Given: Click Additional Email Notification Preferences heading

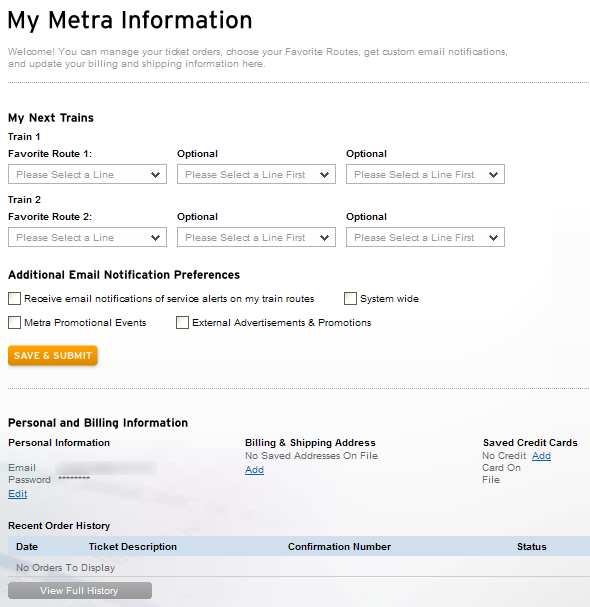Looking at the screenshot, I should (124, 275).
